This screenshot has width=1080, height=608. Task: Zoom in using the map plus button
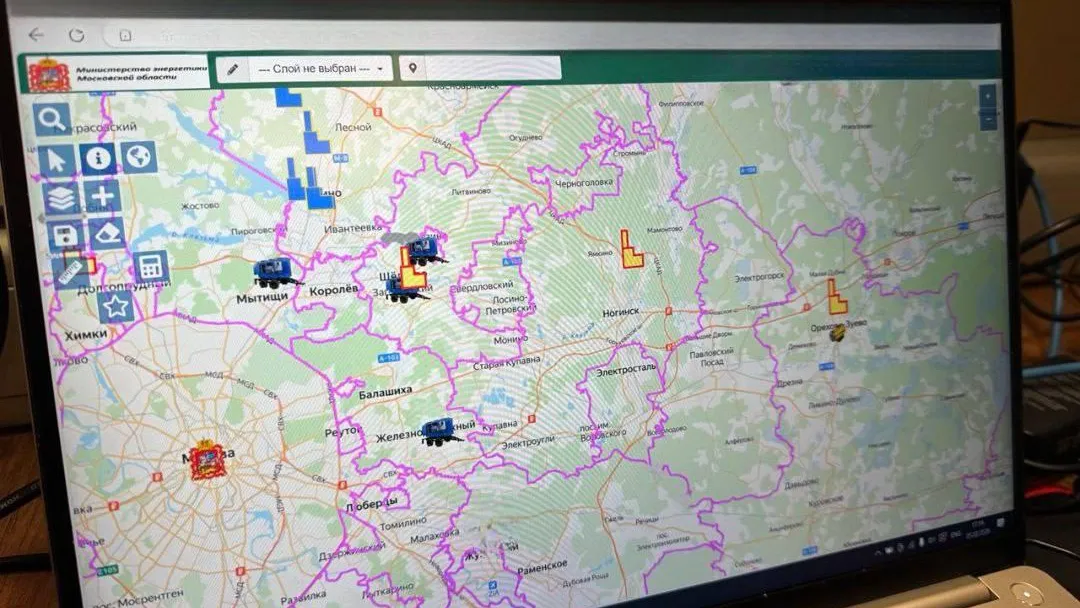click(988, 97)
